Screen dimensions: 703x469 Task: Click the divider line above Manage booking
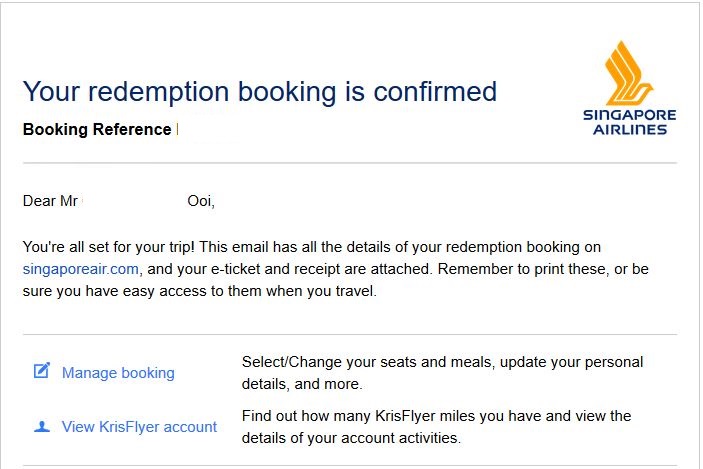point(350,334)
